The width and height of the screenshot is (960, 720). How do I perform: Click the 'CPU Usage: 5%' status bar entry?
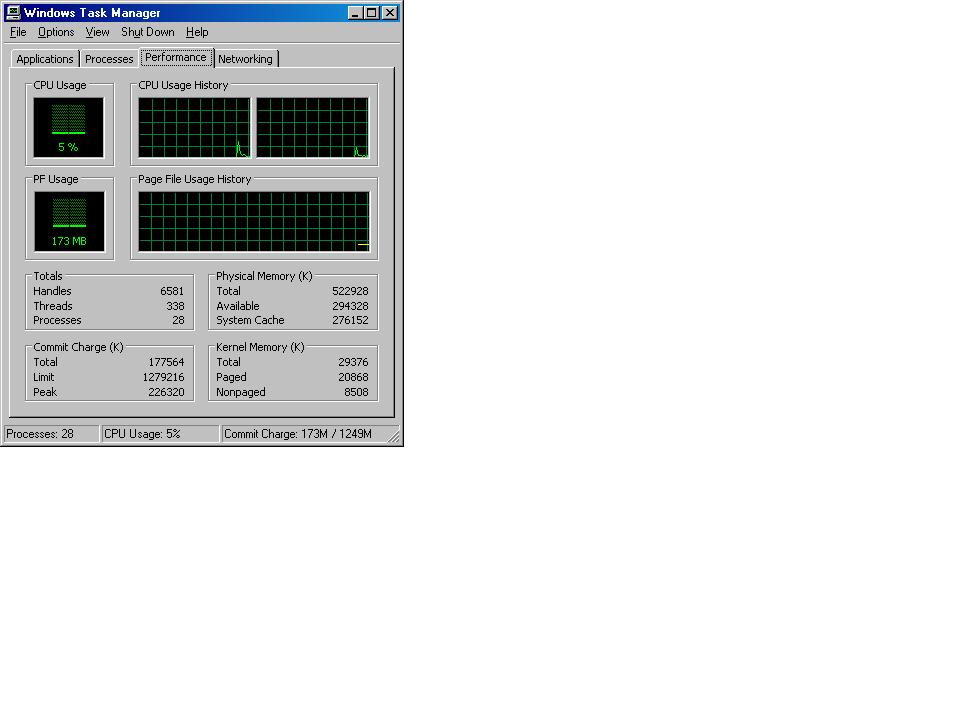(x=160, y=434)
